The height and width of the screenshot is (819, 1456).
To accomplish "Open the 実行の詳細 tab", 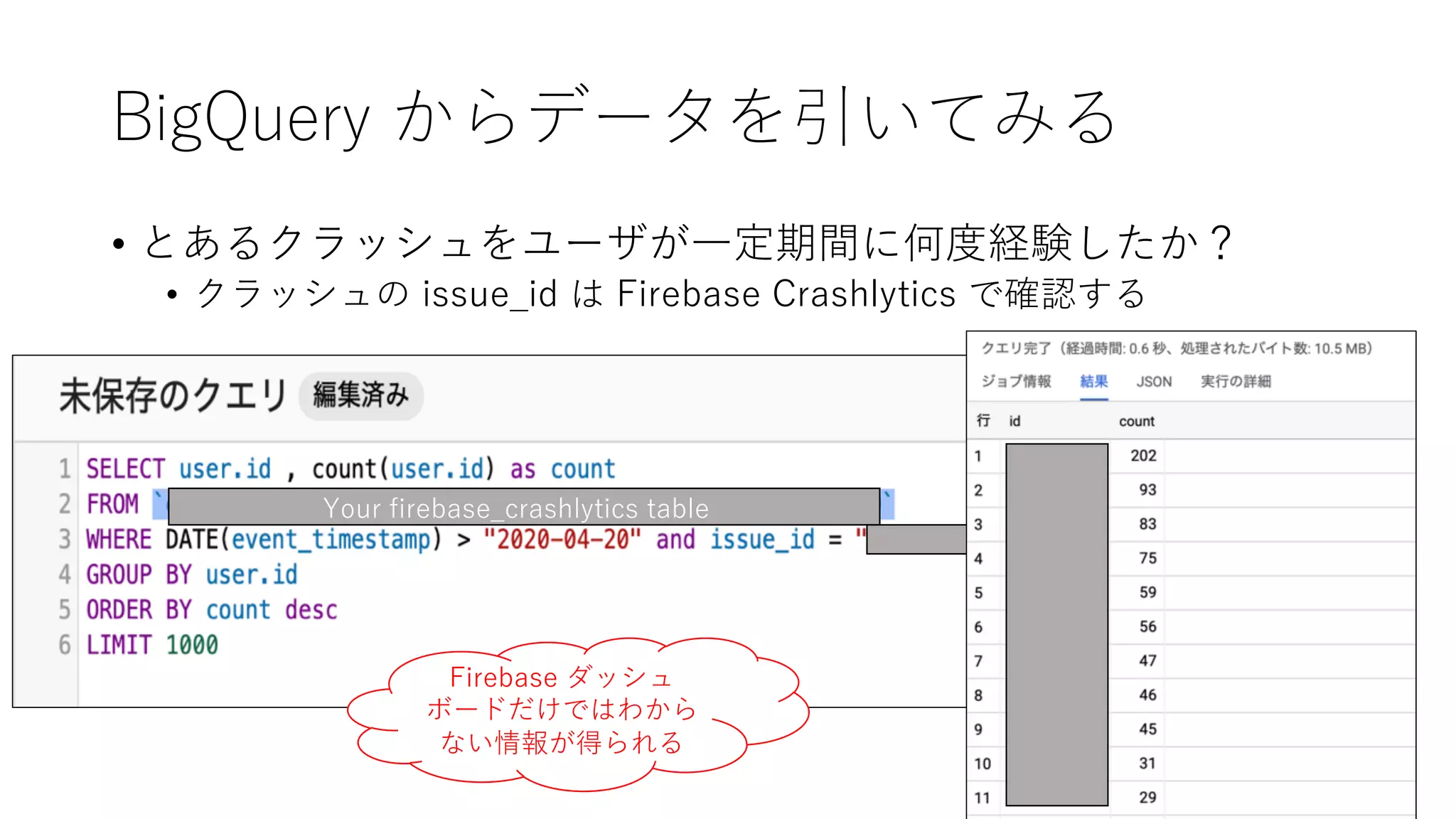I will tap(1236, 382).
